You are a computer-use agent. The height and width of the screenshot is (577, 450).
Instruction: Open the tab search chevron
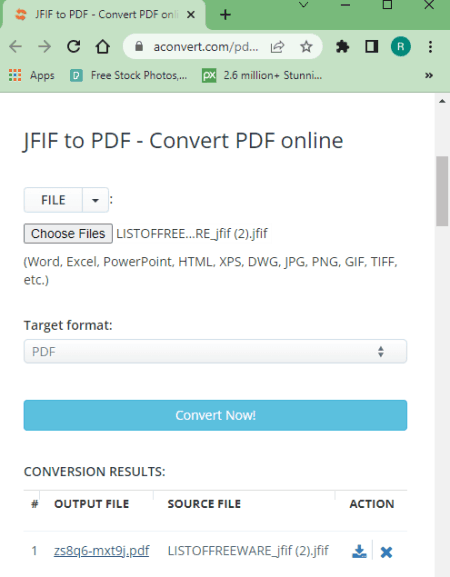click(304, 5)
